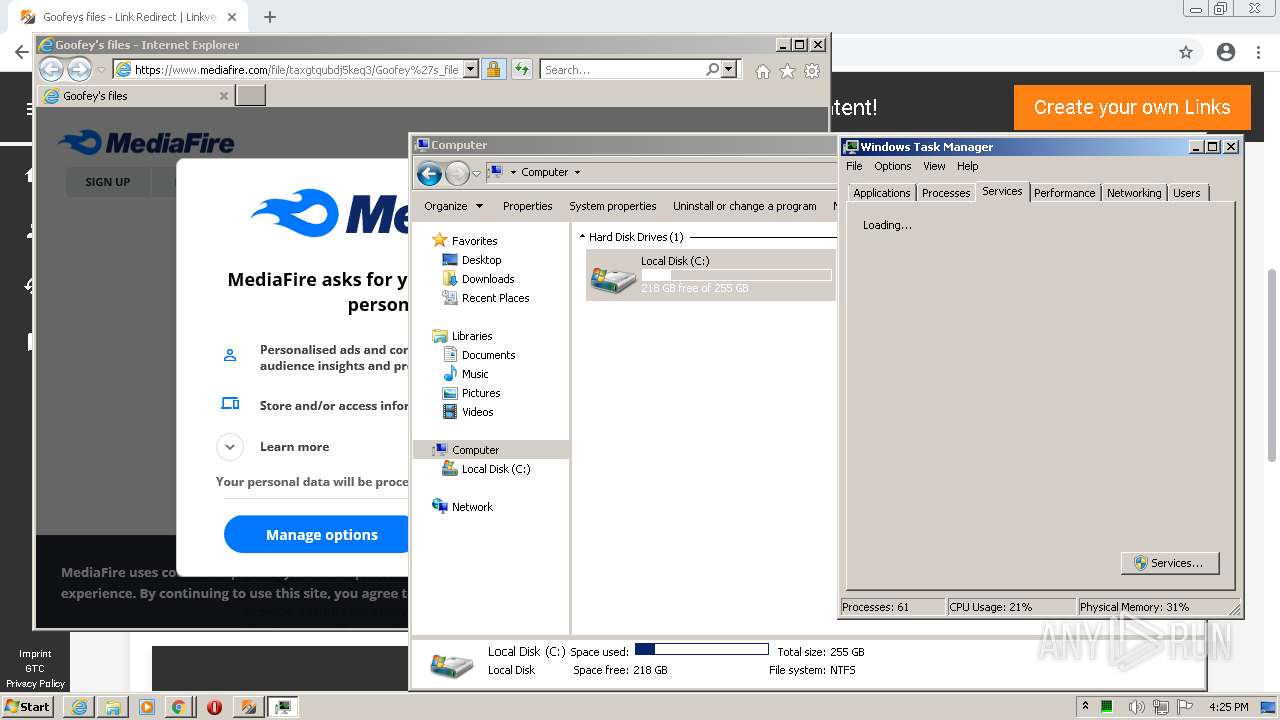Open Internet Explorer home page icon
The width and height of the screenshot is (1280, 720).
(763, 71)
